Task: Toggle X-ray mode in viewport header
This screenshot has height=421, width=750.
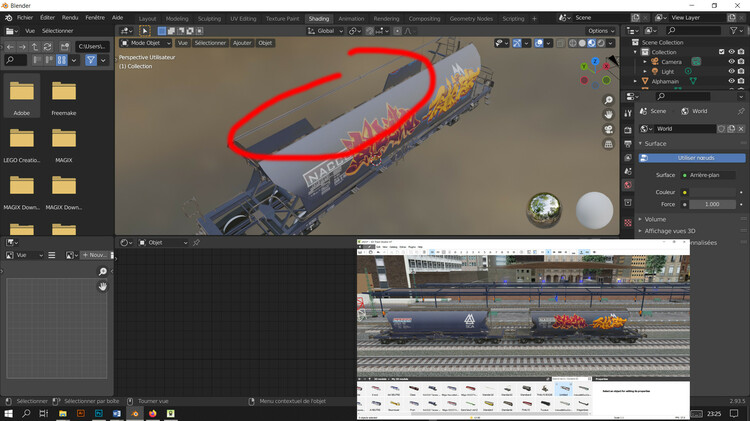Action: [x=560, y=43]
